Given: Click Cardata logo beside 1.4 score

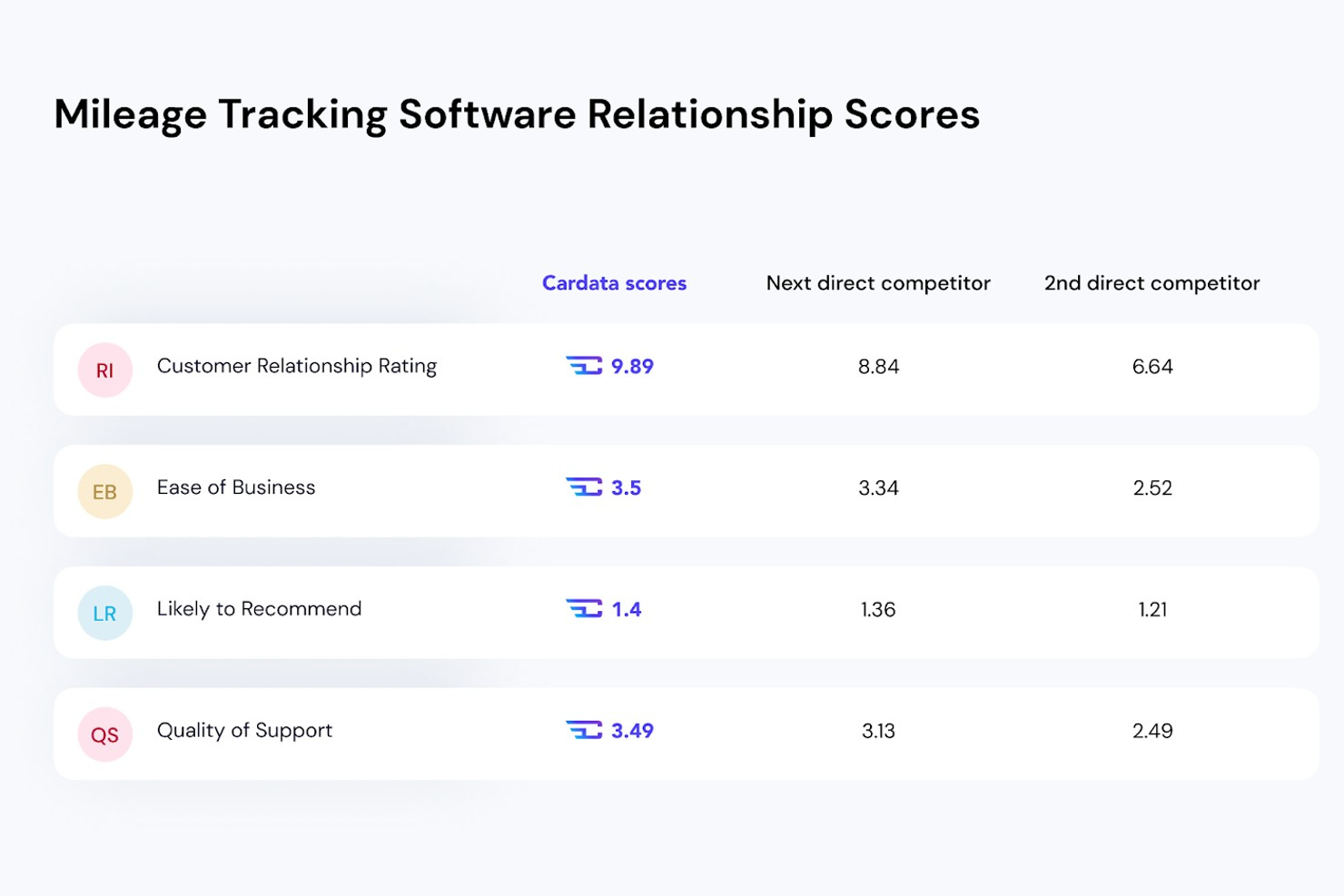Looking at the screenshot, I should coord(584,608).
